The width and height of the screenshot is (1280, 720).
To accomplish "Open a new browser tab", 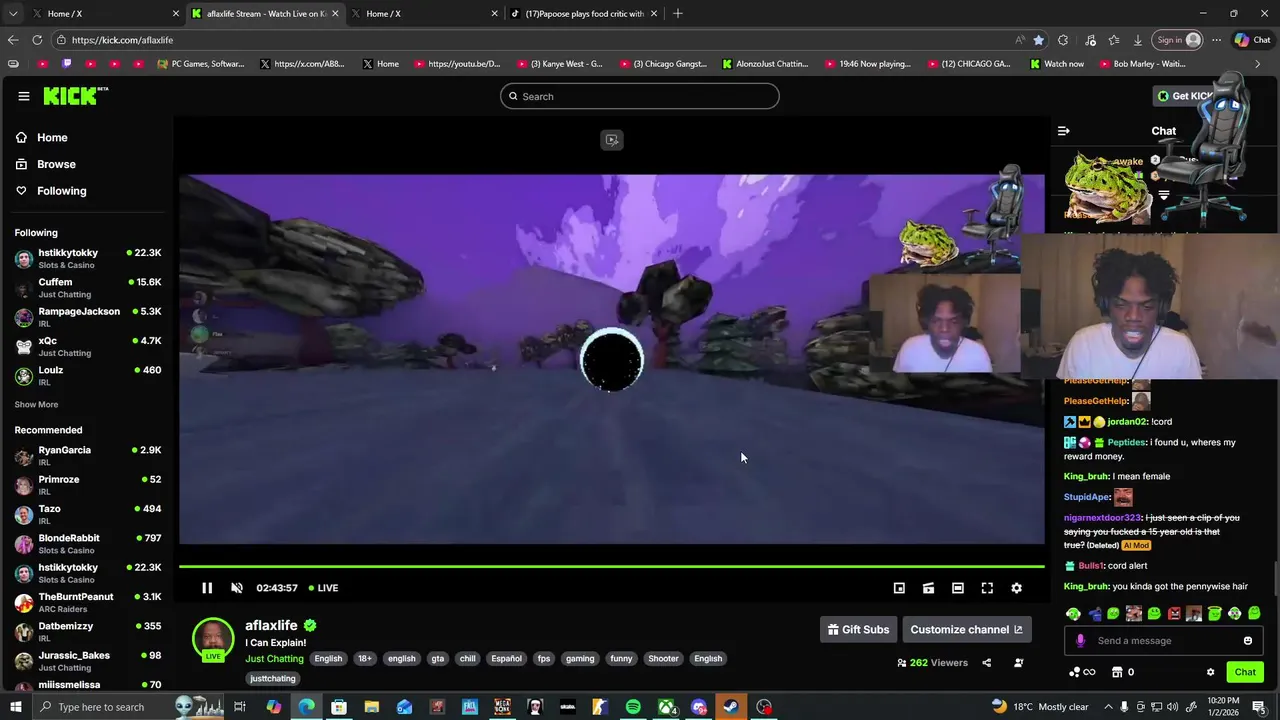I will (x=678, y=13).
